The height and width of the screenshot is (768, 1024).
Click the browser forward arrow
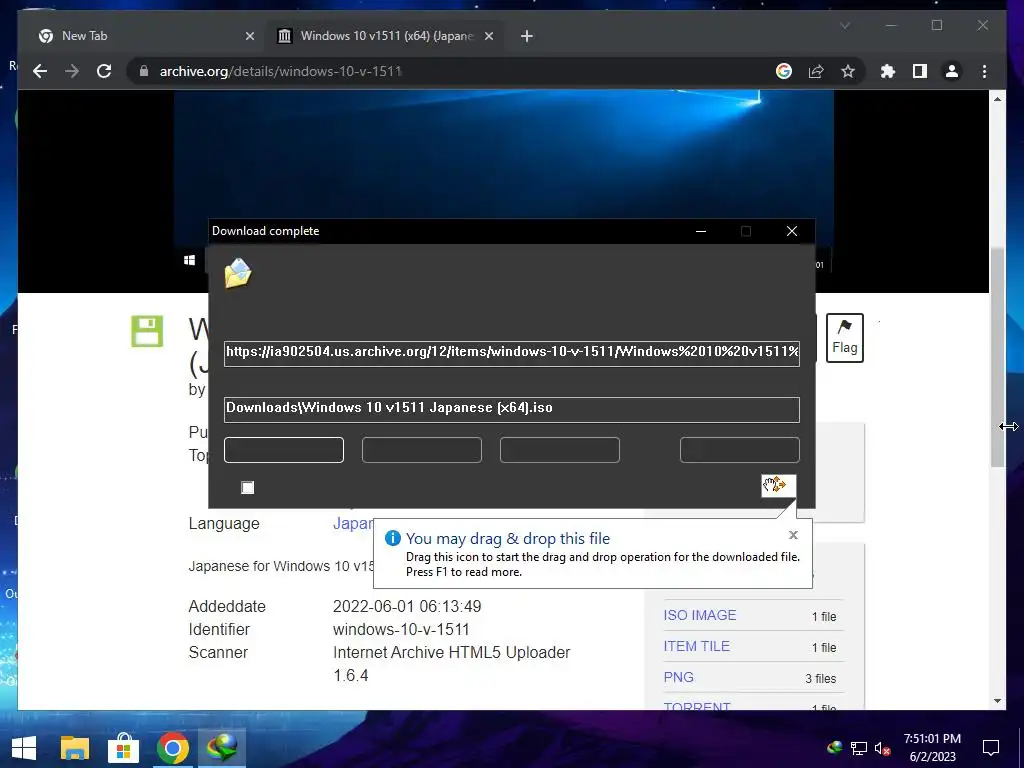[x=72, y=71]
